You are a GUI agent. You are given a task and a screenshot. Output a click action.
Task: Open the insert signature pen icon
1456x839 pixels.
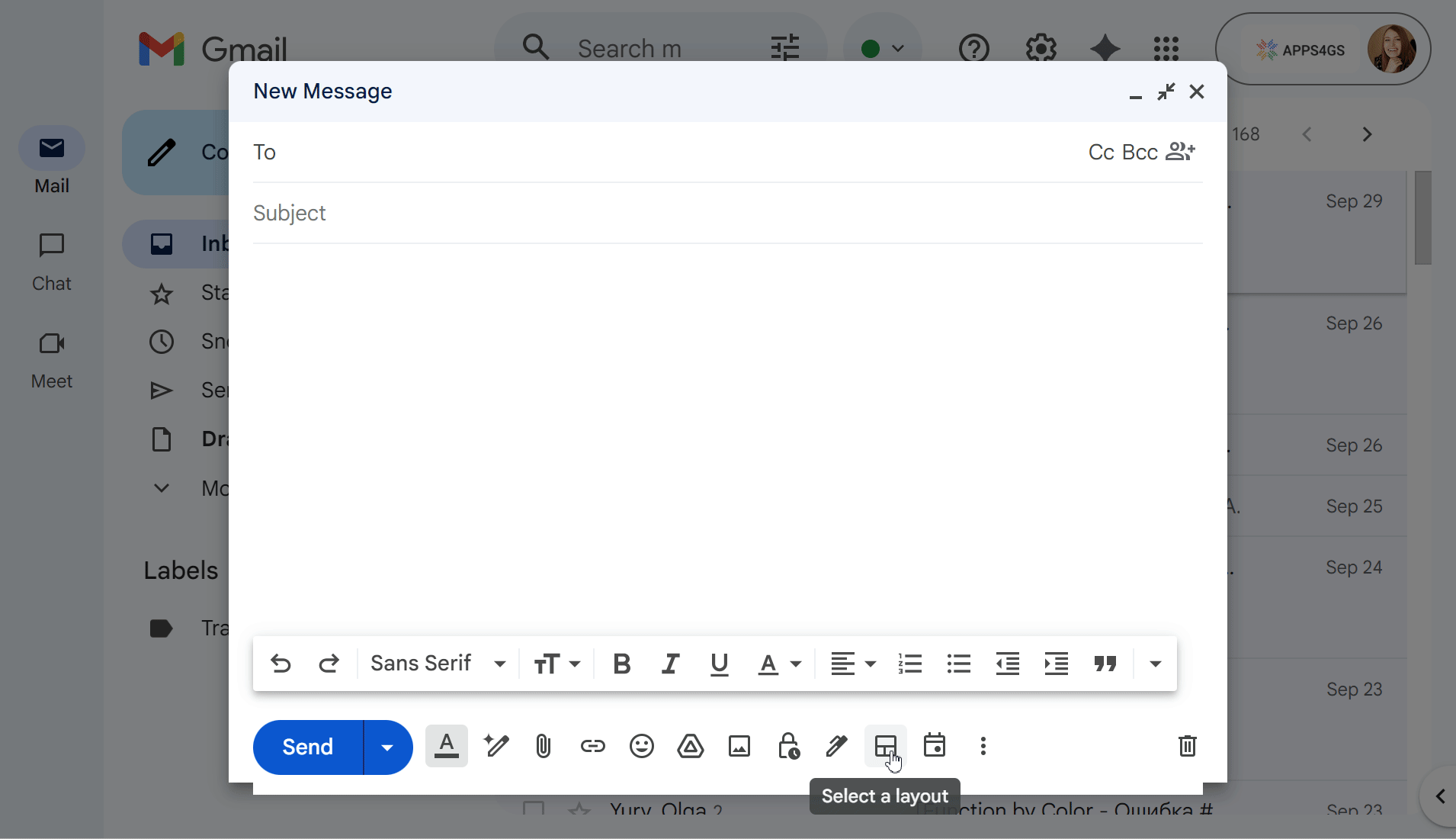click(x=836, y=746)
